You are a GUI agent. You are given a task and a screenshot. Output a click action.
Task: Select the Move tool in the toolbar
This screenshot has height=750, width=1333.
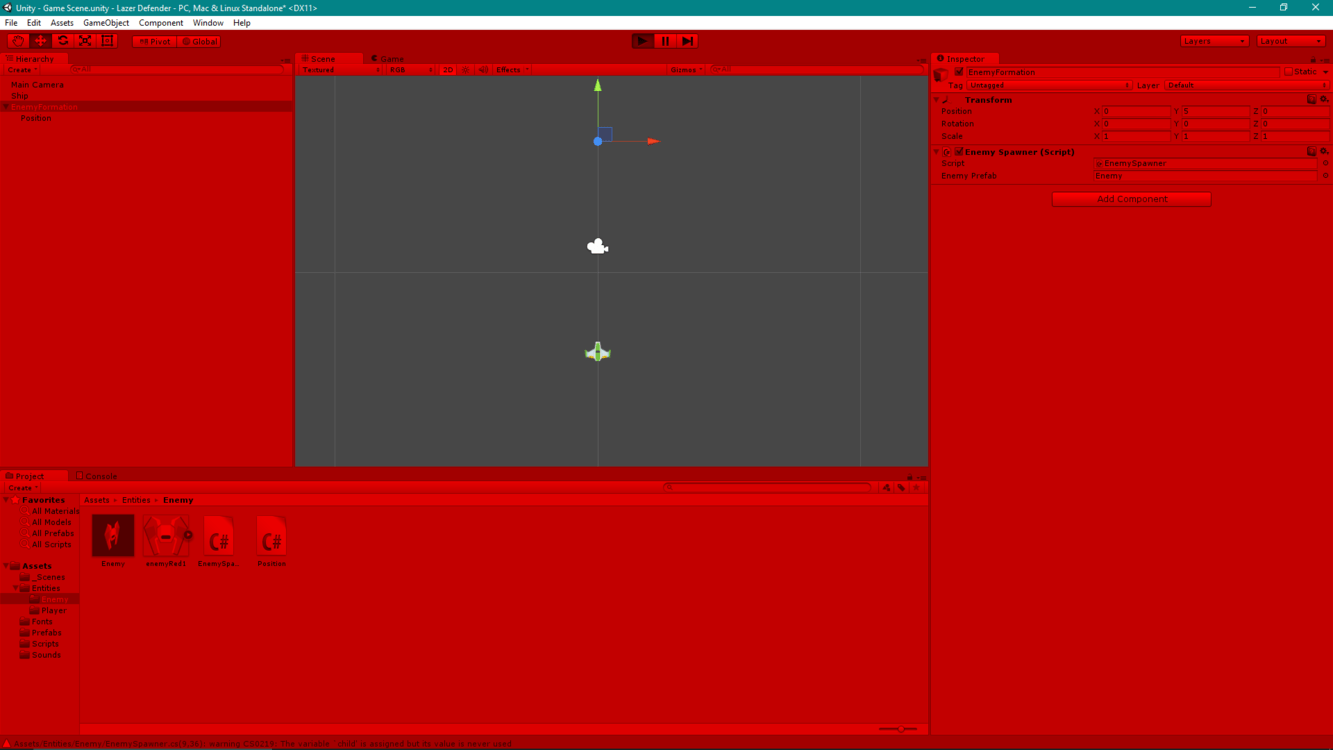[40, 41]
